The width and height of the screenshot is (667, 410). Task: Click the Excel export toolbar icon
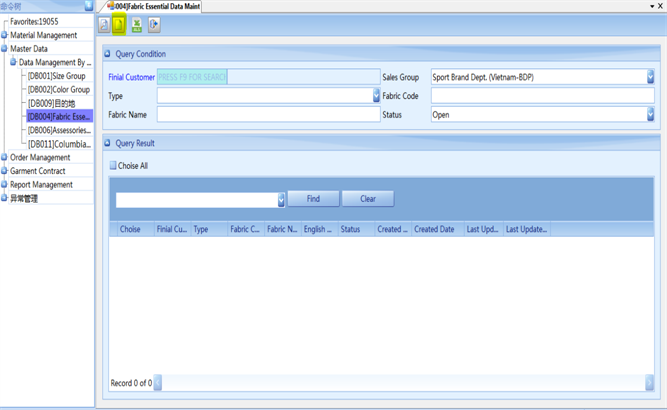point(137,25)
